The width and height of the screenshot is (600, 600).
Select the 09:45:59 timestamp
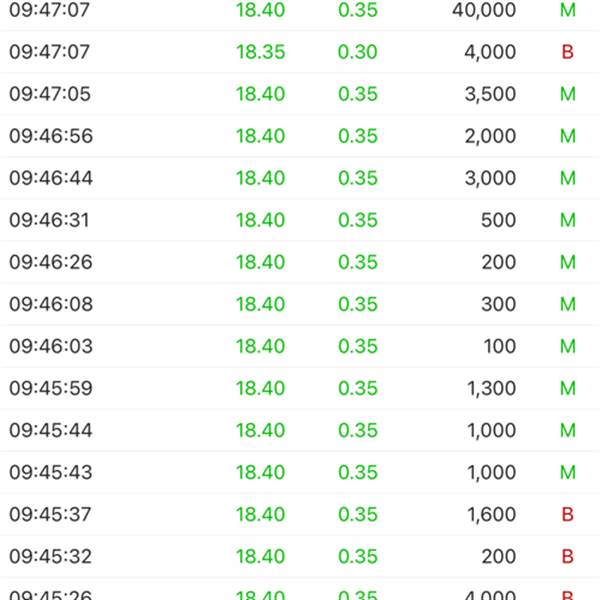coord(50,388)
